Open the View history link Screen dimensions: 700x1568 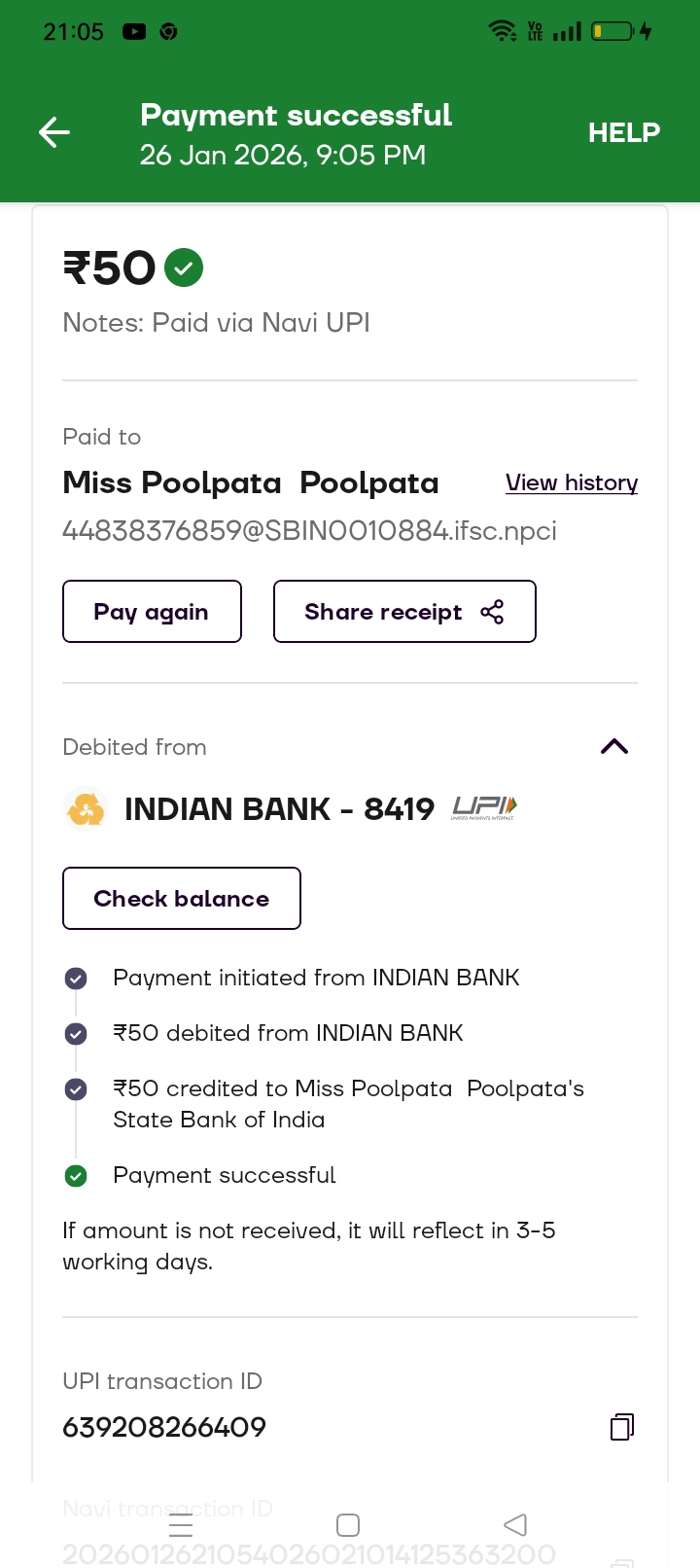pyautogui.click(x=572, y=483)
